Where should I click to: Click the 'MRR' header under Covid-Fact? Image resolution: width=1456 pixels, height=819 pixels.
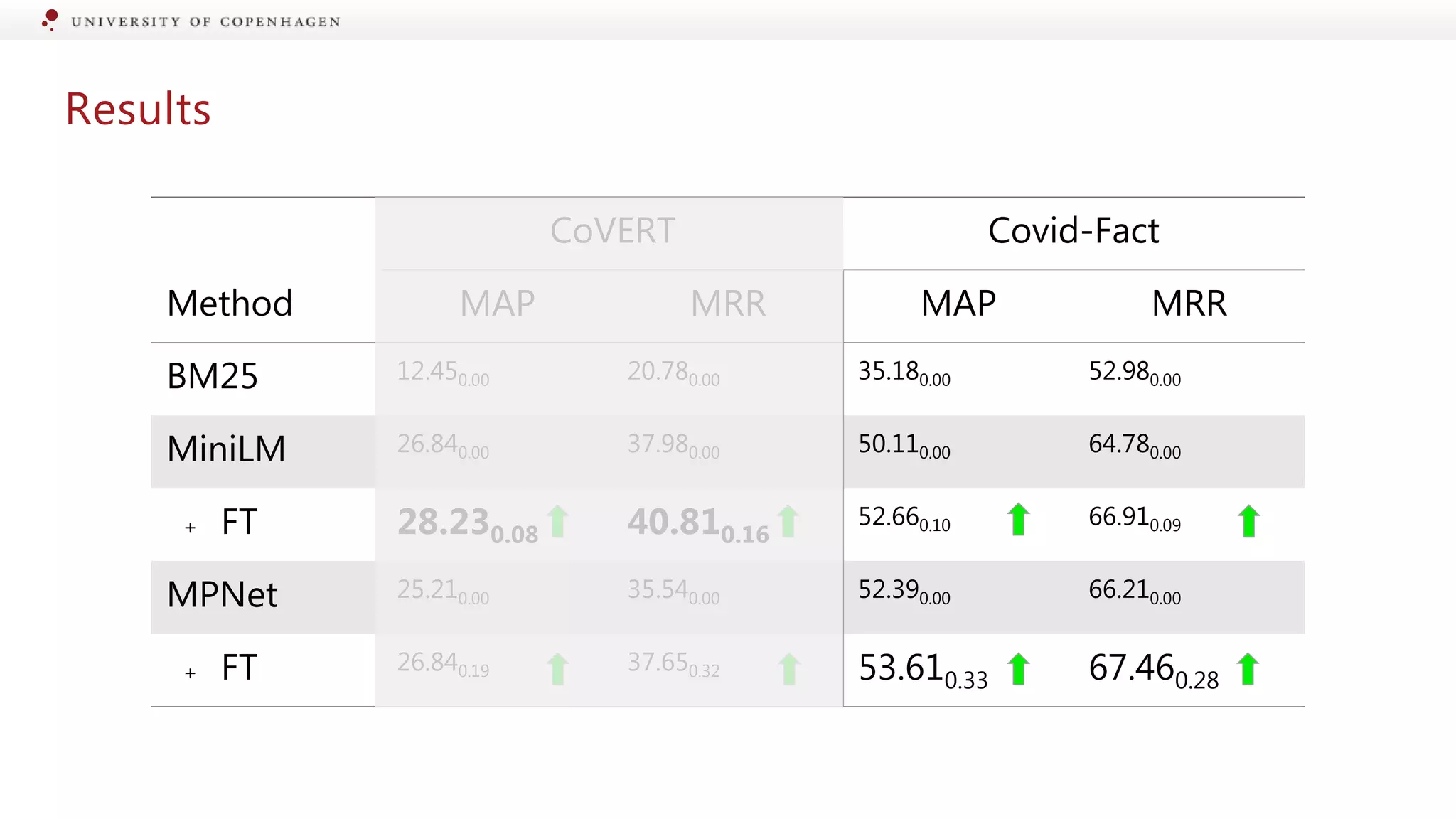(1189, 304)
